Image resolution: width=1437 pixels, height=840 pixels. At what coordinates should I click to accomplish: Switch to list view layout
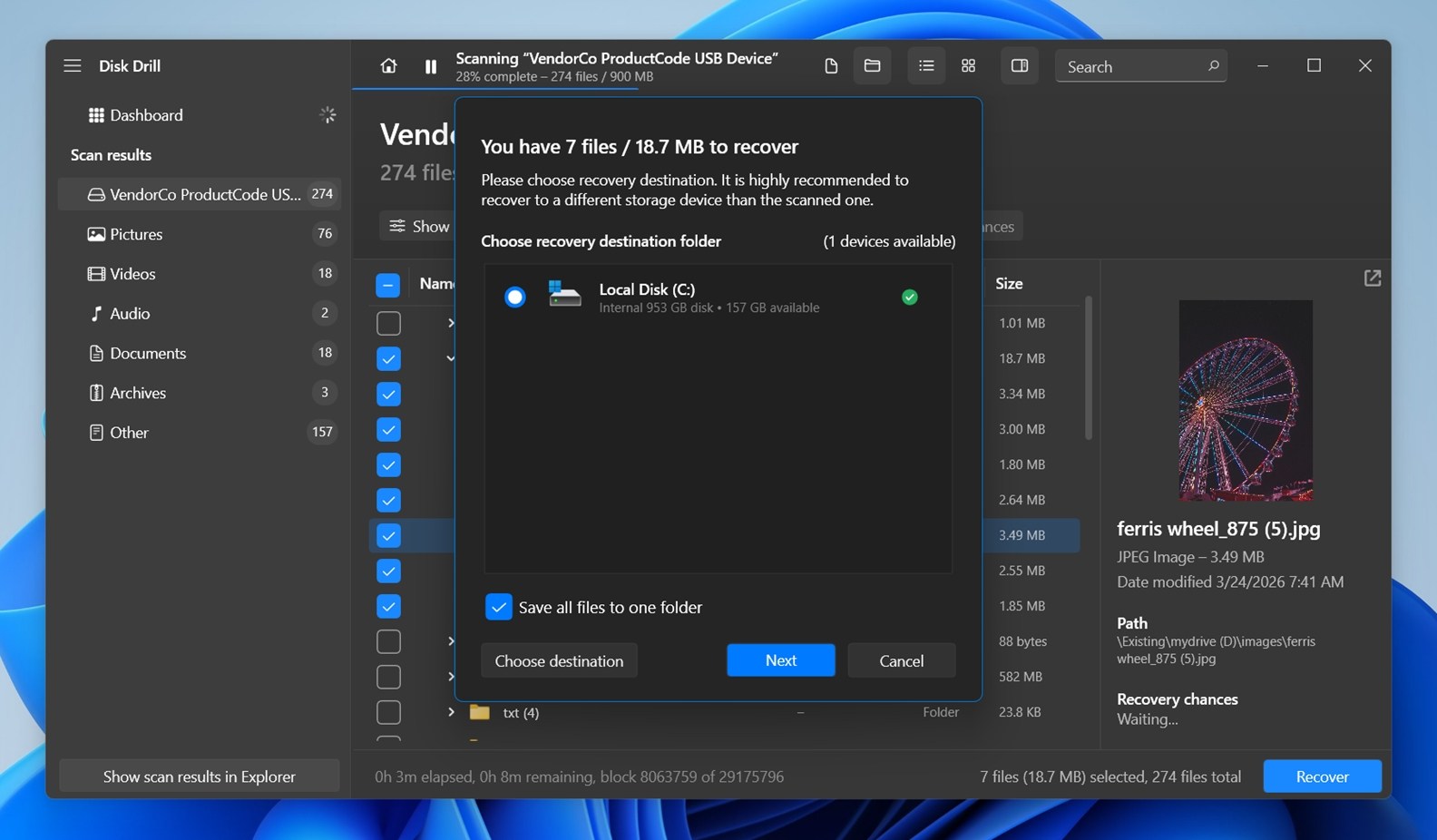(x=925, y=65)
